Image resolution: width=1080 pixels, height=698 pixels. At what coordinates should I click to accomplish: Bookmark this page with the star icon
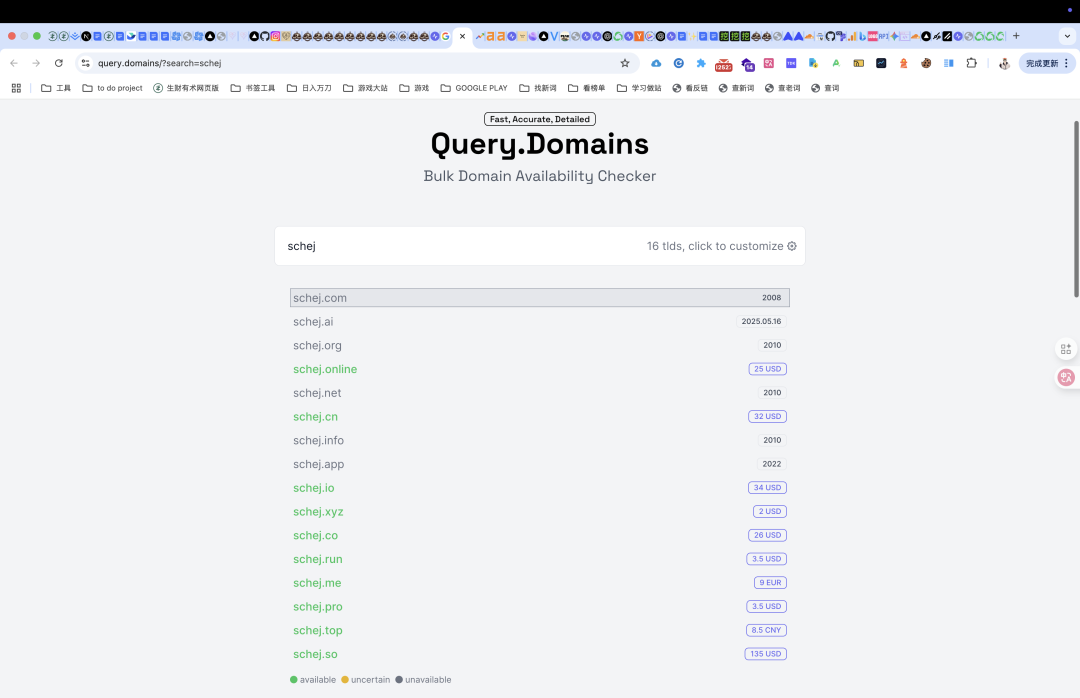click(x=625, y=63)
